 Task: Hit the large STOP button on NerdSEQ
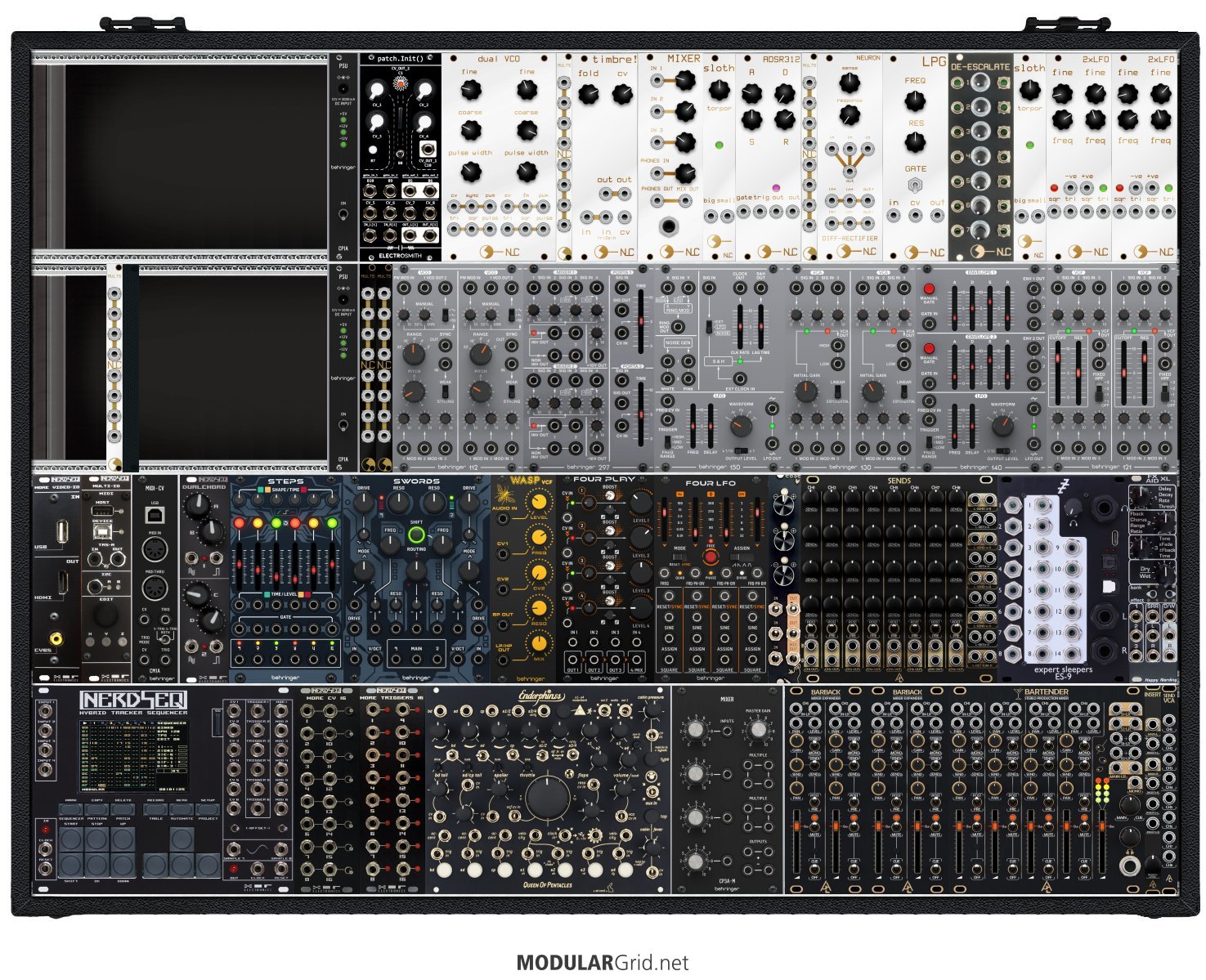point(96,841)
